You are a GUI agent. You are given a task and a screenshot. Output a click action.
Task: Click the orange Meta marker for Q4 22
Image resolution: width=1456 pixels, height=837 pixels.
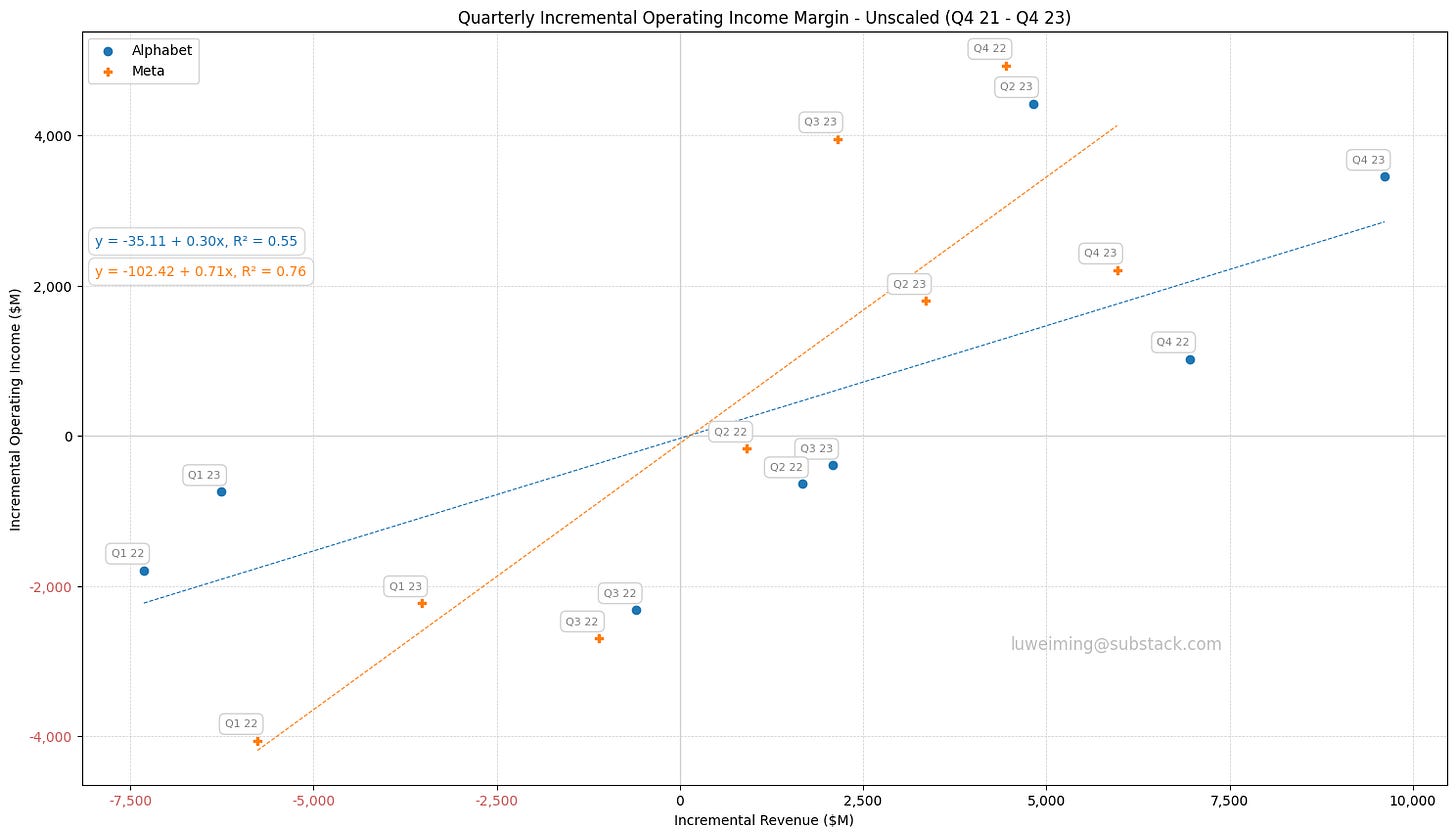pyautogui.click(x=1006, y=66)
